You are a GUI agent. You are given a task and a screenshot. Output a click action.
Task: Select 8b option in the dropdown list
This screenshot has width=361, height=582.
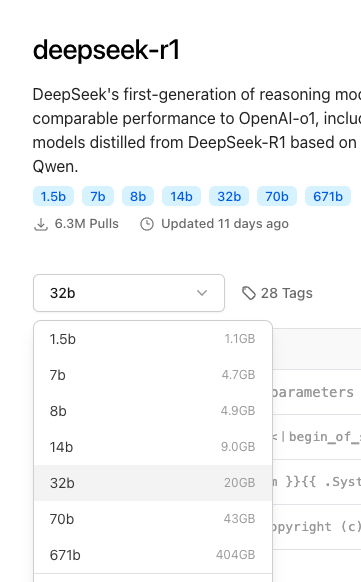(153, 411)
